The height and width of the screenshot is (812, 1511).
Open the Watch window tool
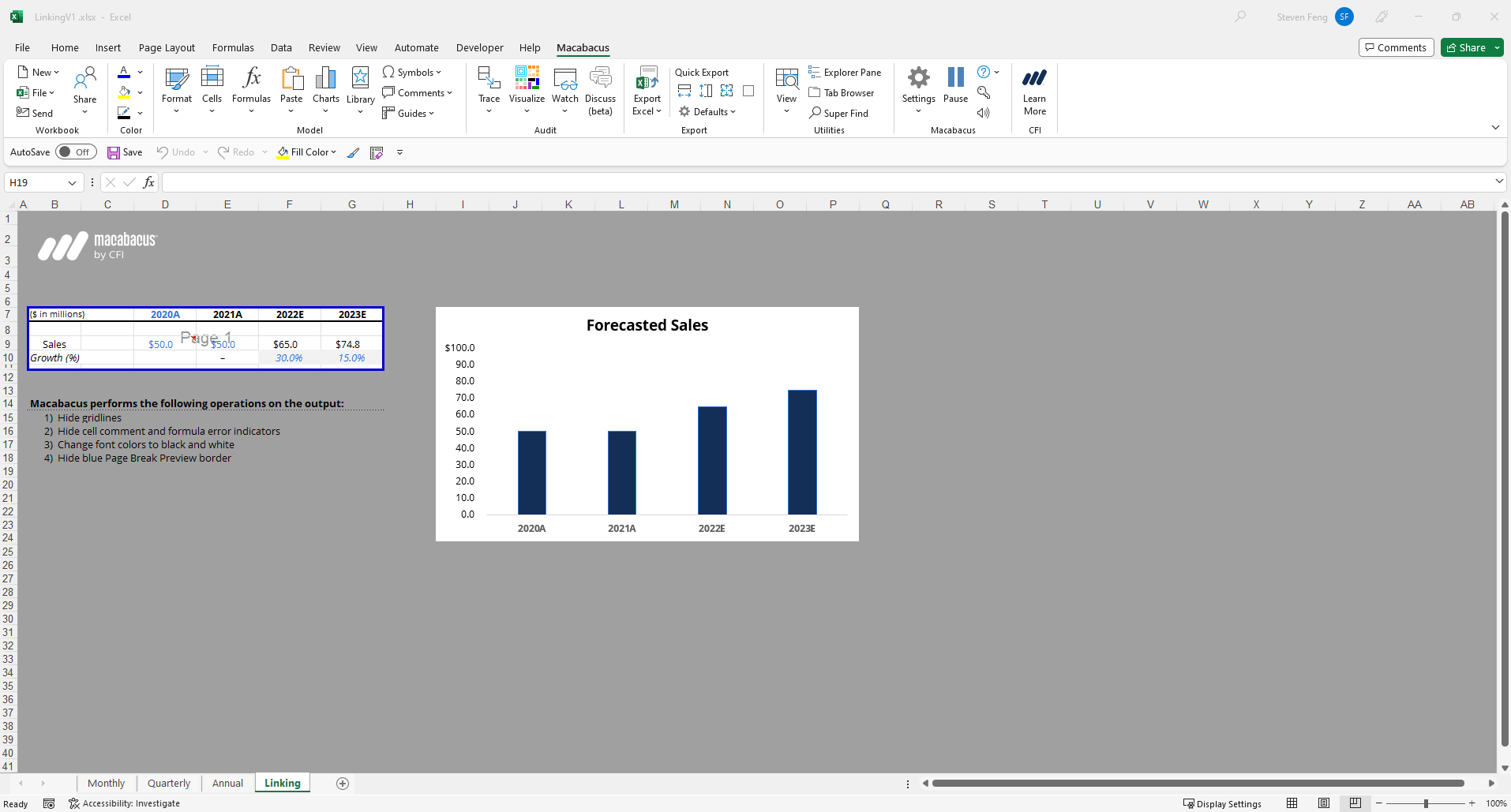pos(564,85)
